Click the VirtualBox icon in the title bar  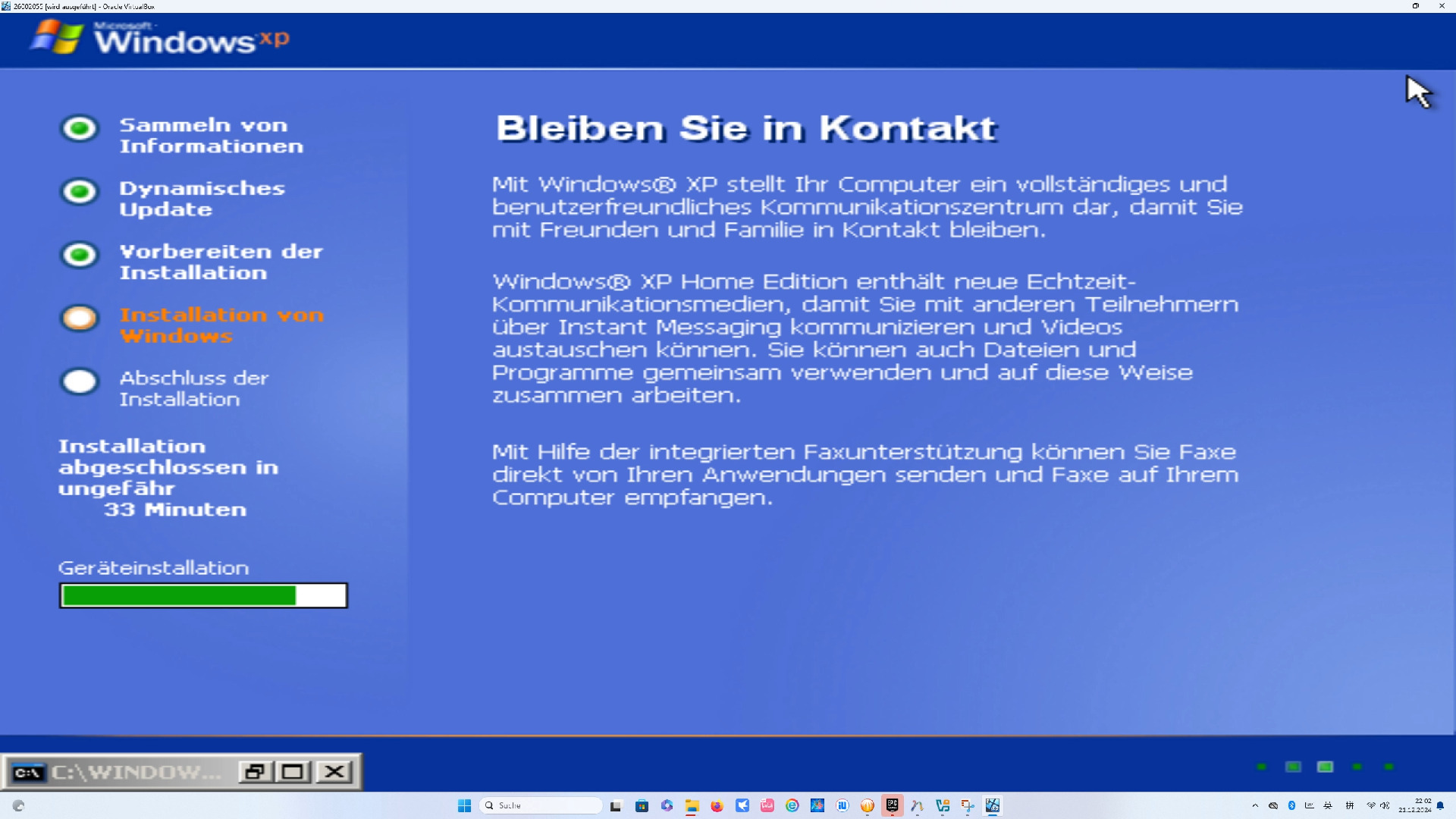coord(6,6)
